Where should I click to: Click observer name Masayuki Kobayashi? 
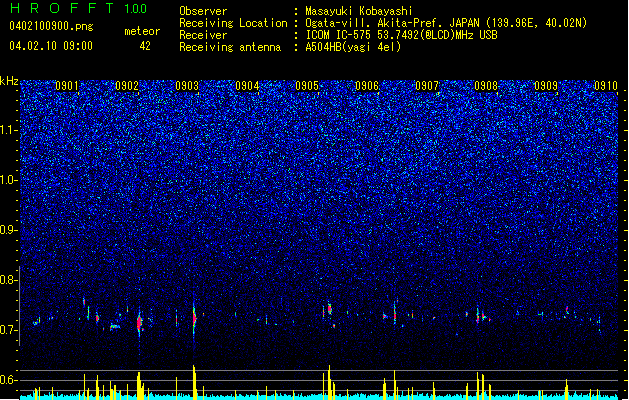click(x=359, y=11)
